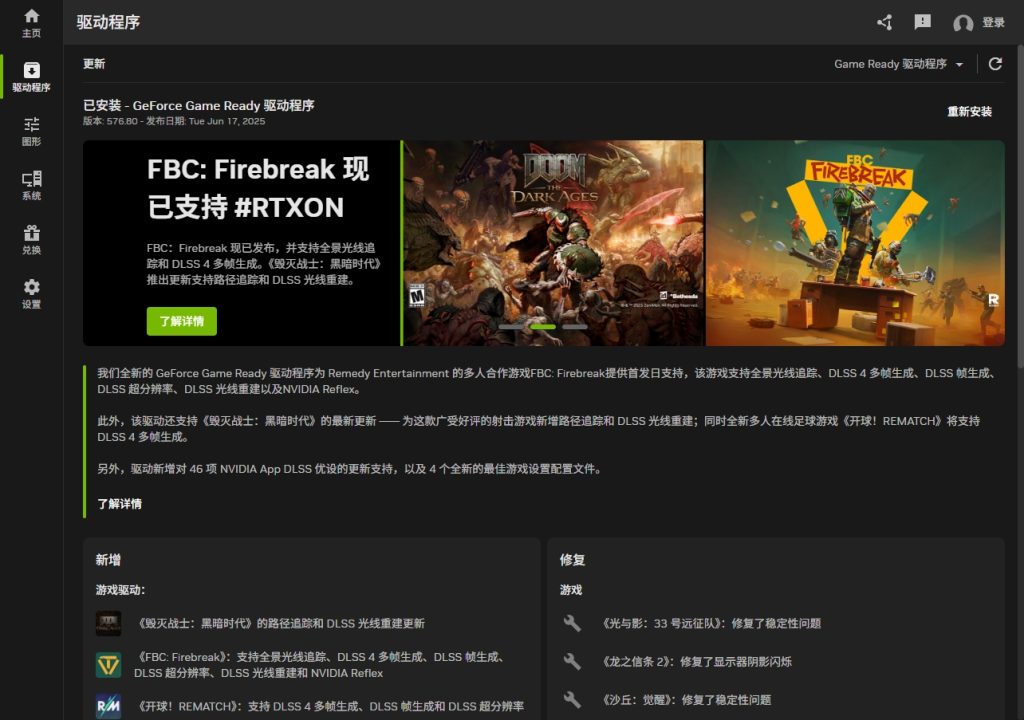Screen dimensions: 1024x720
Task: Click the 《龙之信条 2》 display flicker fix text
Action: pos(696,662)
